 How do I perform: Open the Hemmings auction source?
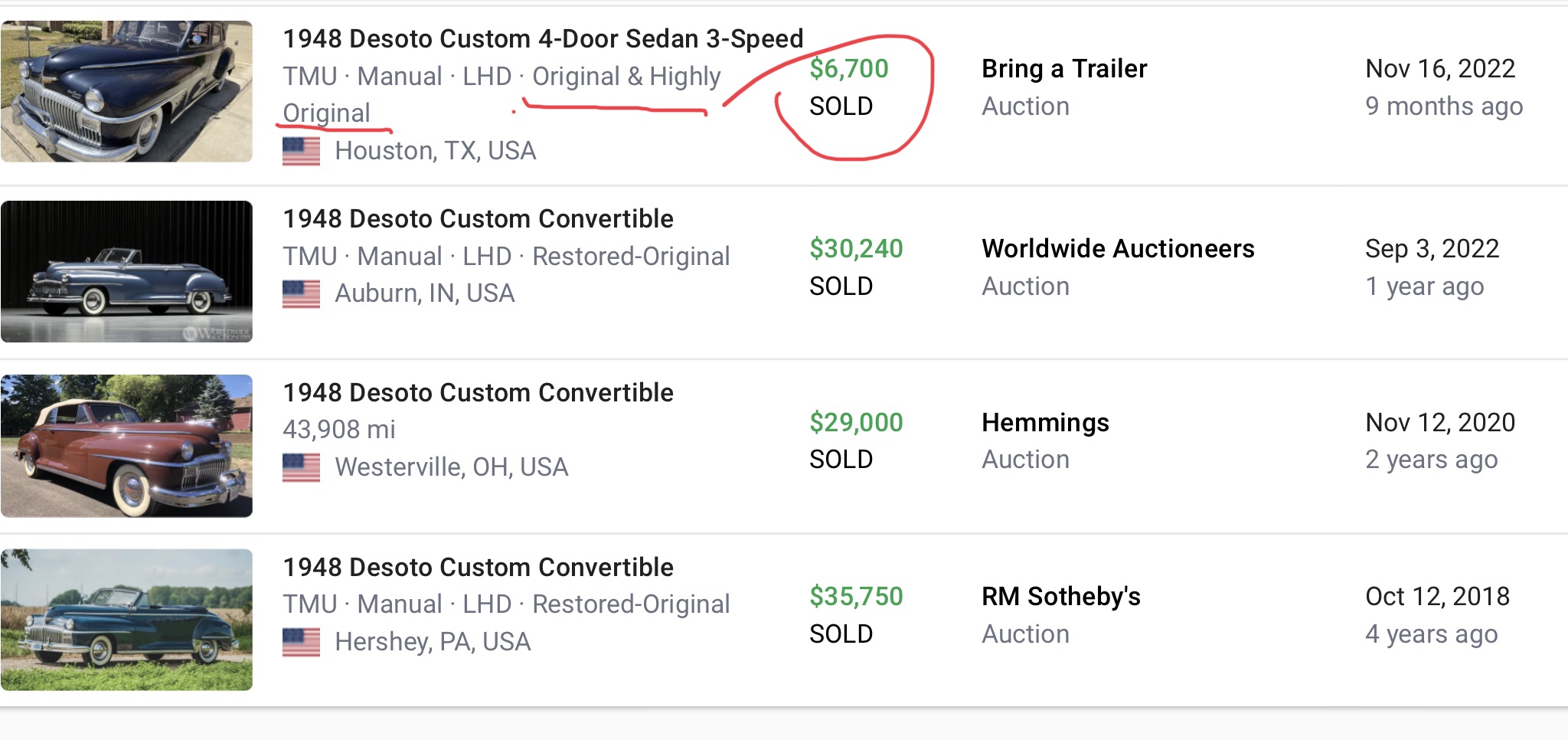click(x=1045, y=423)
